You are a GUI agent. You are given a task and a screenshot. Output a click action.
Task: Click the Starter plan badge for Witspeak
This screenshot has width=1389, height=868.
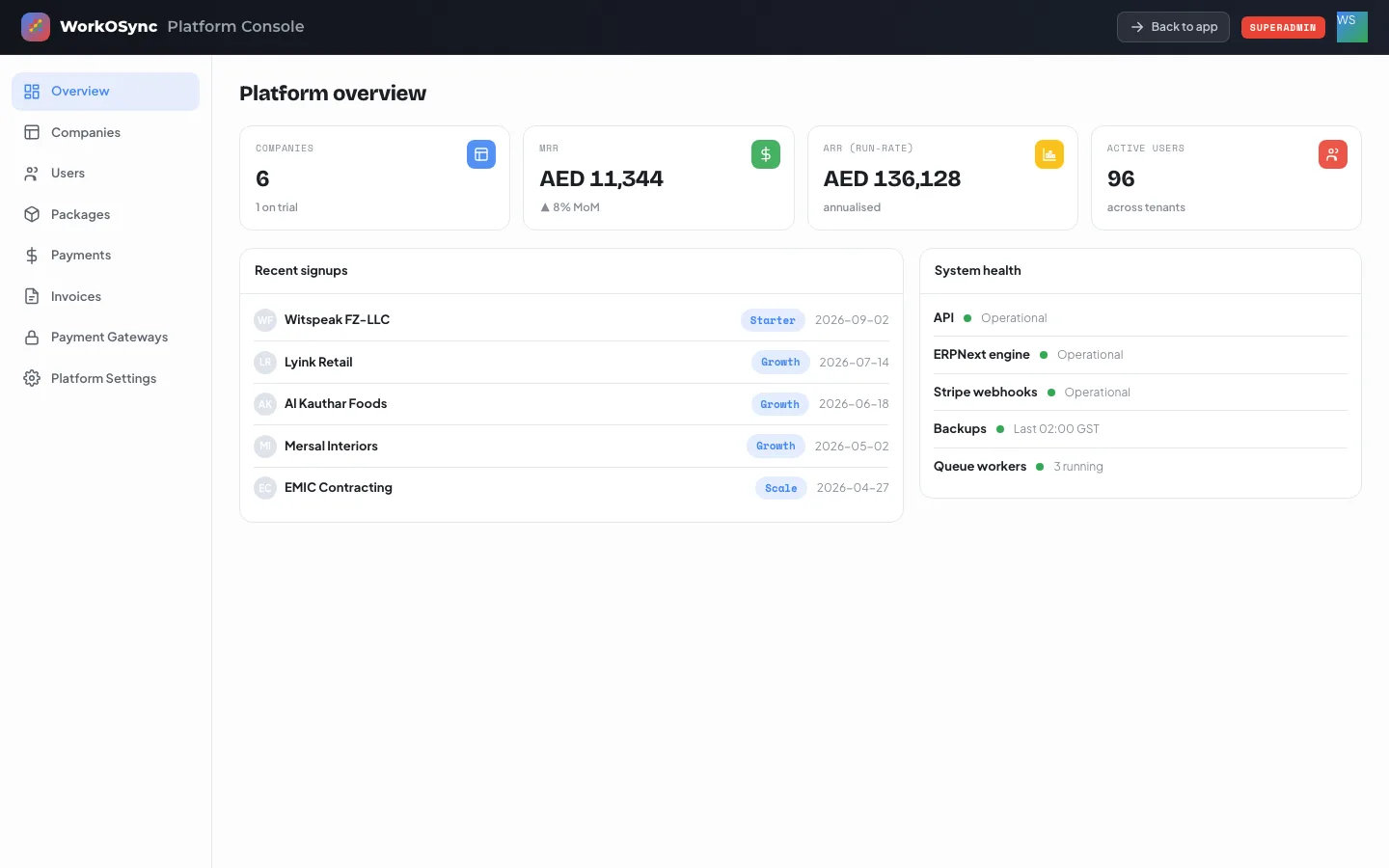773,320
